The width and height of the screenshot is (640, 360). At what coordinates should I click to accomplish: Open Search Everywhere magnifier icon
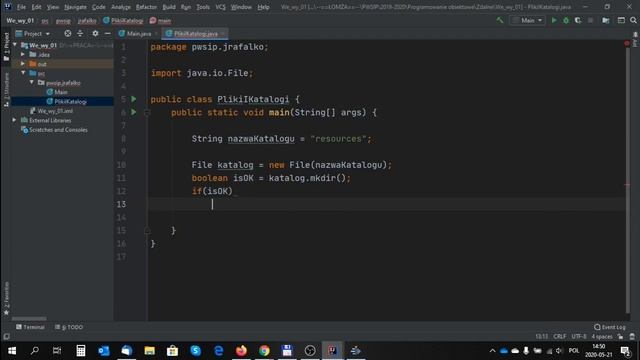point(633,20)
